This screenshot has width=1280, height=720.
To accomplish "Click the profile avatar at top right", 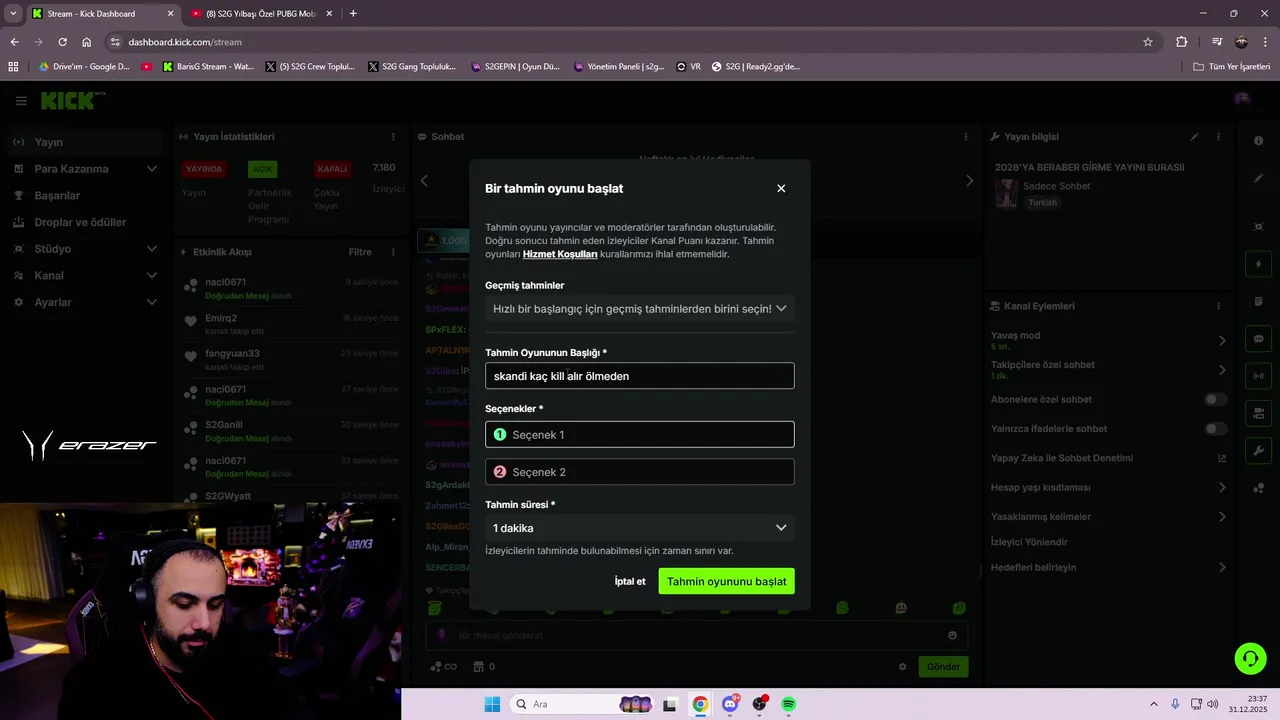I will click(1242, 99).
